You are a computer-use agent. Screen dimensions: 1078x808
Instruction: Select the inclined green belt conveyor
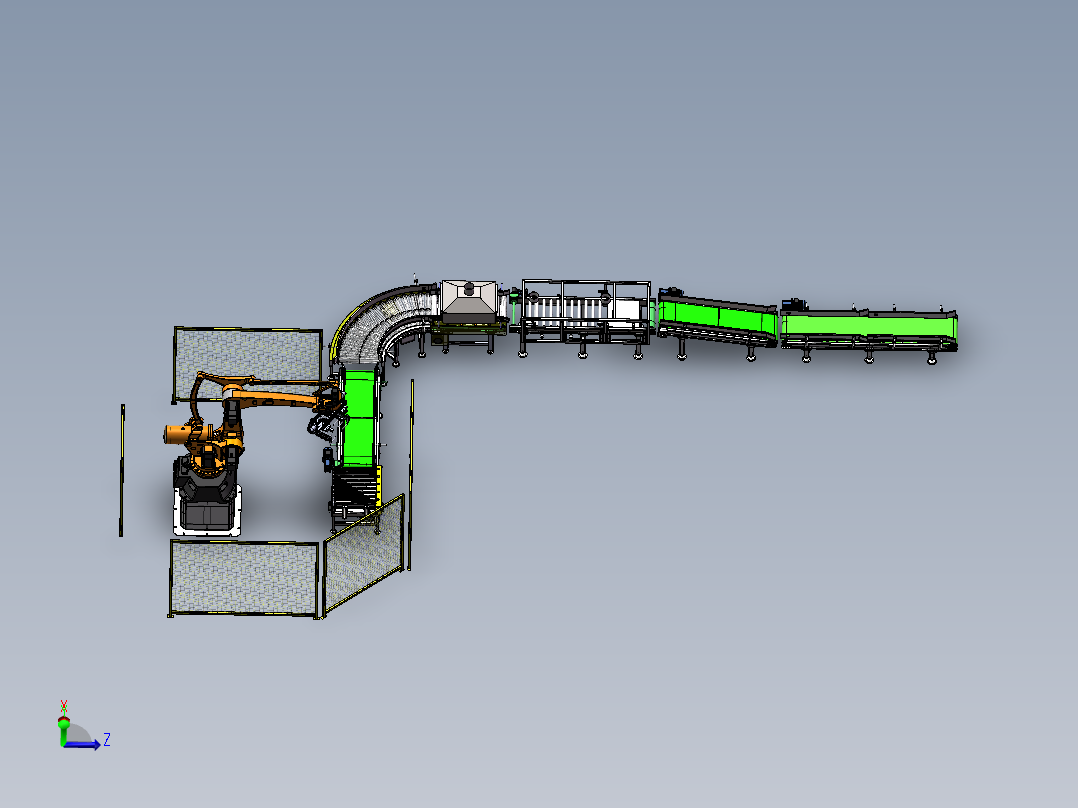click(x=717, y=318)
